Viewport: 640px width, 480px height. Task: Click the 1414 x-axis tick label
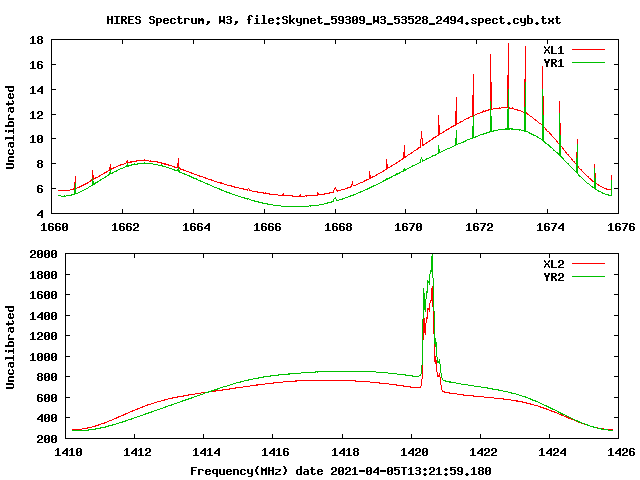tap(207, 452)
